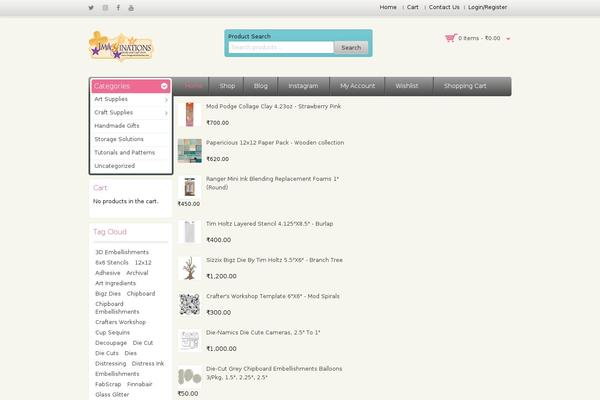Click the Mod Spirals template thumbnail
Viewport: 600px width, 400px height.
tap(189, 305)
